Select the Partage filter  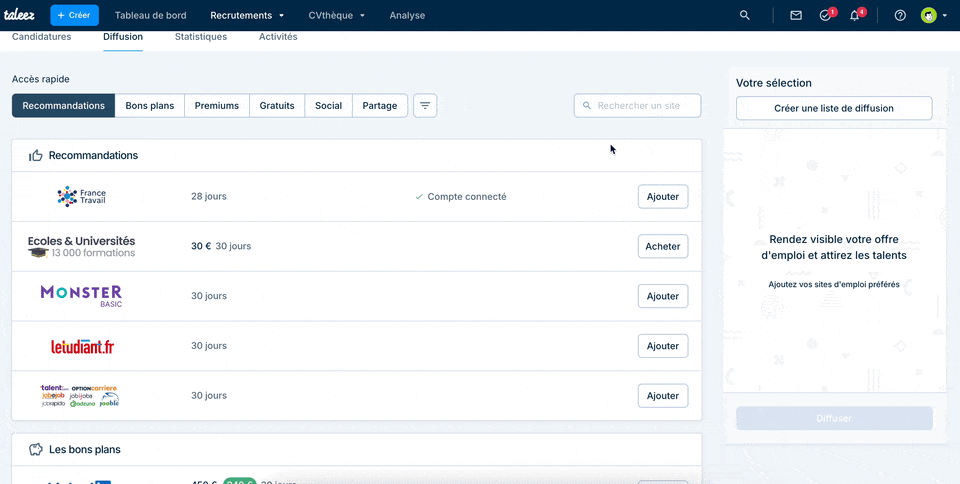(x=380, y=105)
